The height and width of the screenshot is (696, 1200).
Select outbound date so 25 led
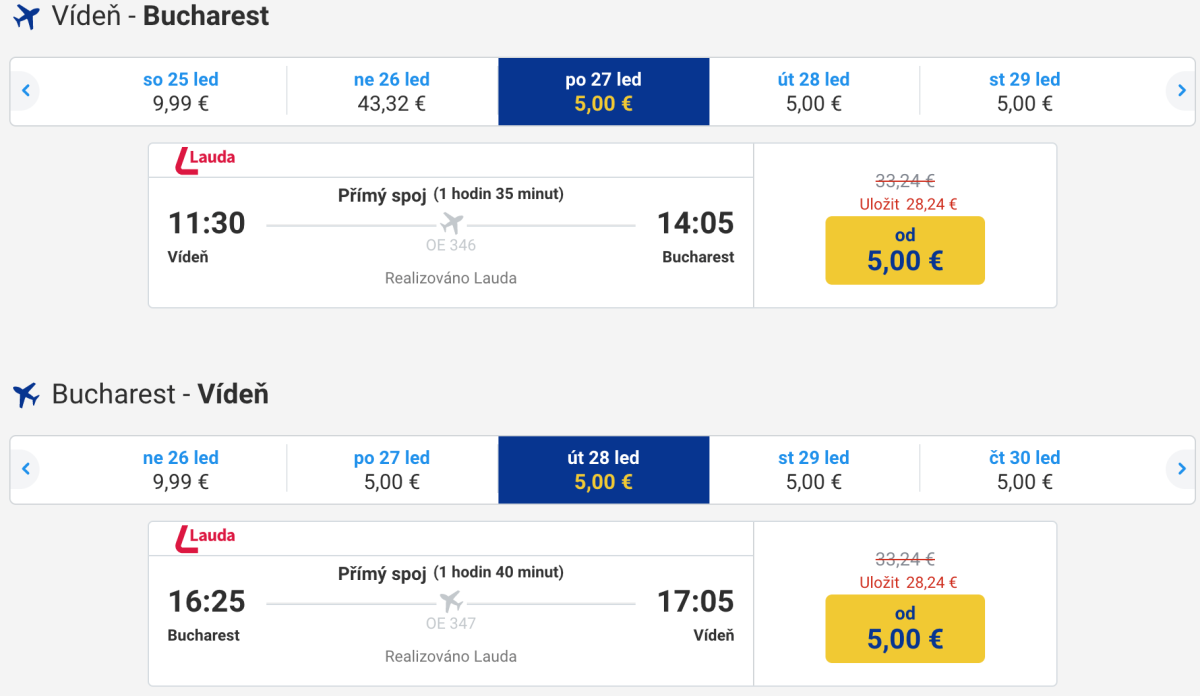pyautogui.click(x=181, y=91)
